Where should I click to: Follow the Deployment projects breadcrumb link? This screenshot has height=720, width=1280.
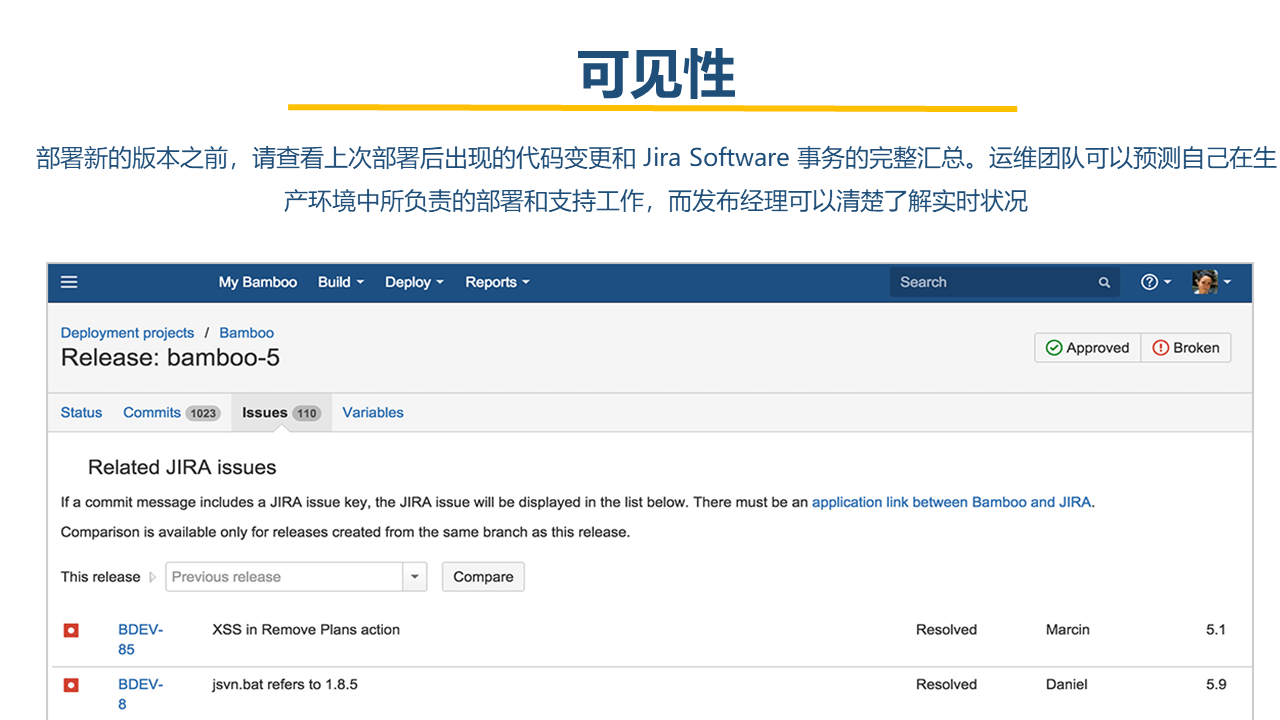pos(127,333)
